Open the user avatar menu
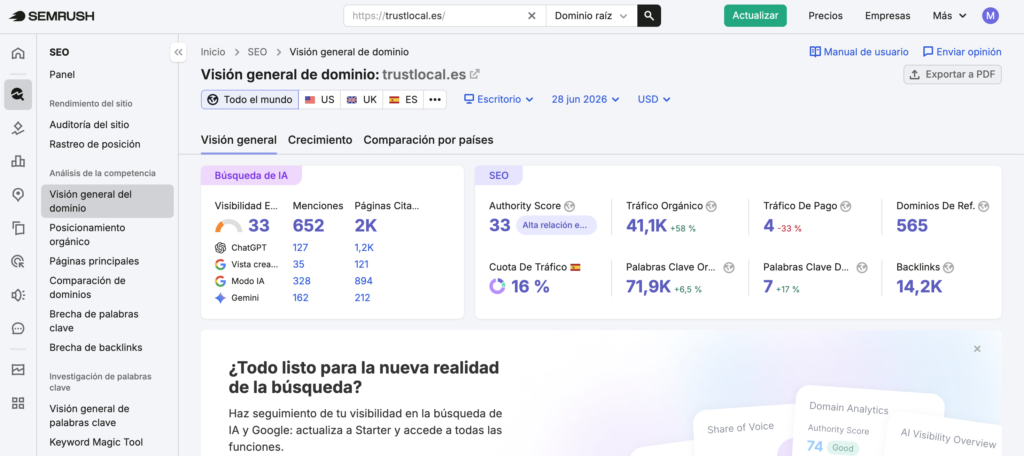 (990, 16)
